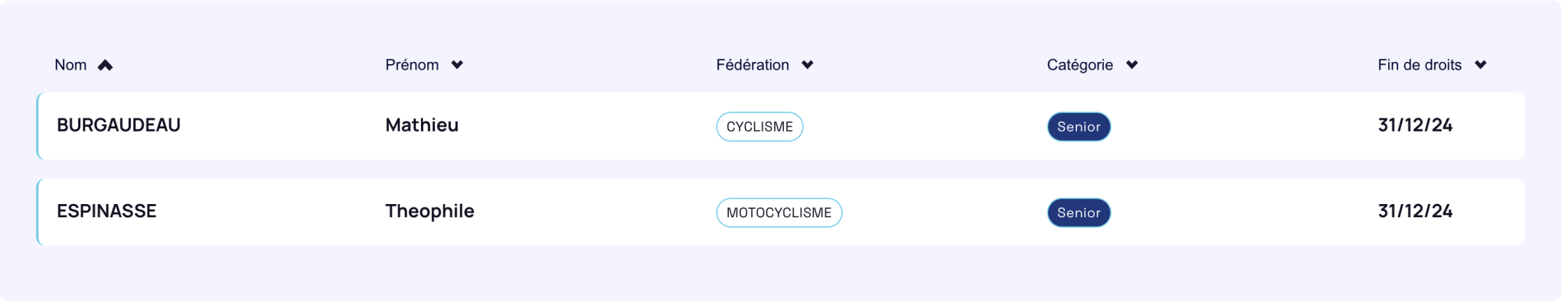This screenshot has height=305, width=1568.
Task: Click first name Mathieu
Action: [422, 125]
